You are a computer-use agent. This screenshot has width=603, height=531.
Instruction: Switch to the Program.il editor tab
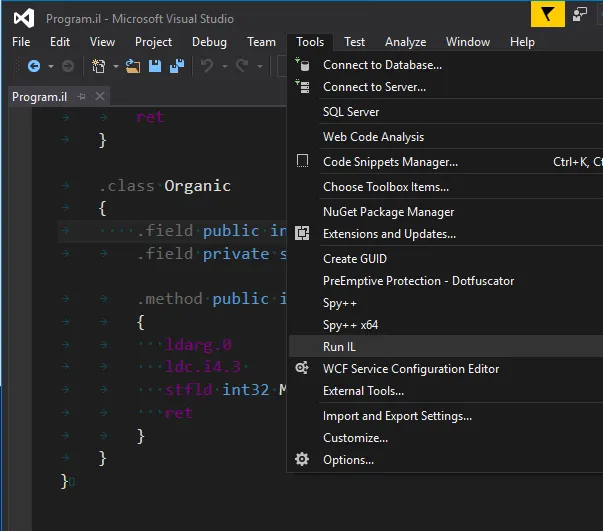point(40,97)
